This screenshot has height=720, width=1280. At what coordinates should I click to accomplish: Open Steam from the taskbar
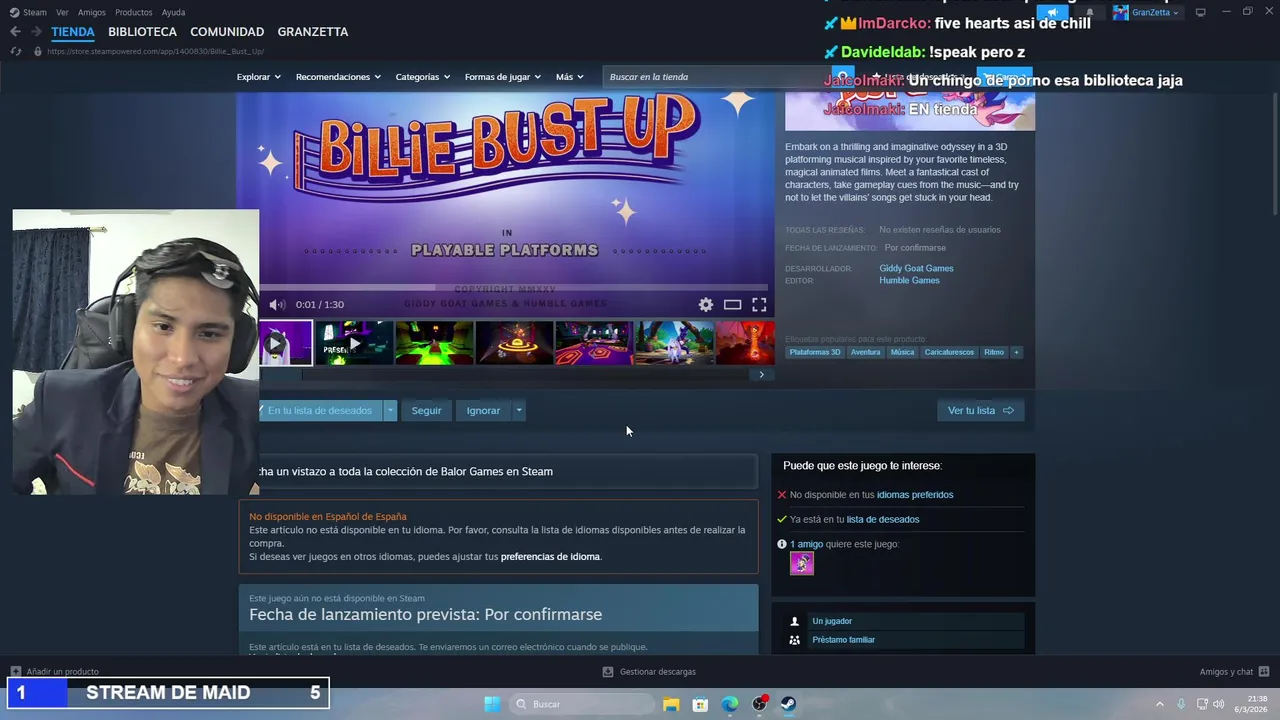coord(788,704)
